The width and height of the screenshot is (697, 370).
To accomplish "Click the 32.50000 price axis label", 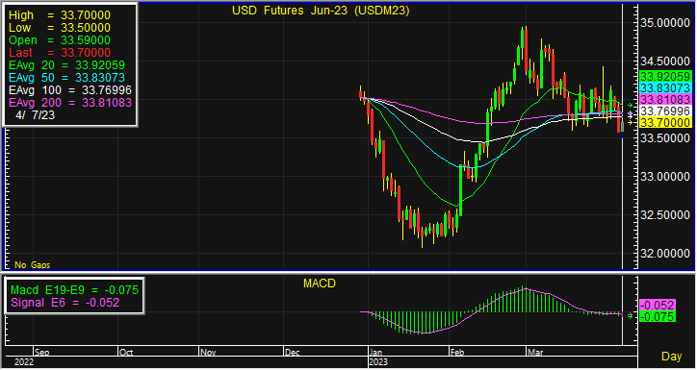I will [x=665, y=215].
